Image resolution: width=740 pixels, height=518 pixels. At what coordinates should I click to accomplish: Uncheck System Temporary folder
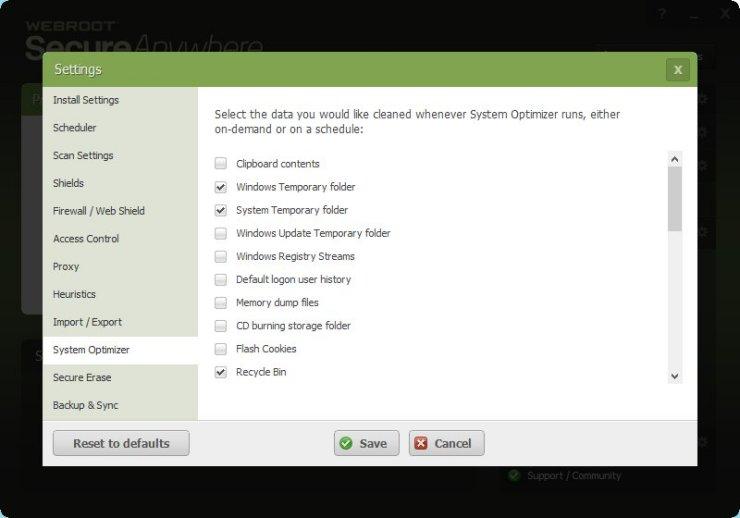(220, 210)
